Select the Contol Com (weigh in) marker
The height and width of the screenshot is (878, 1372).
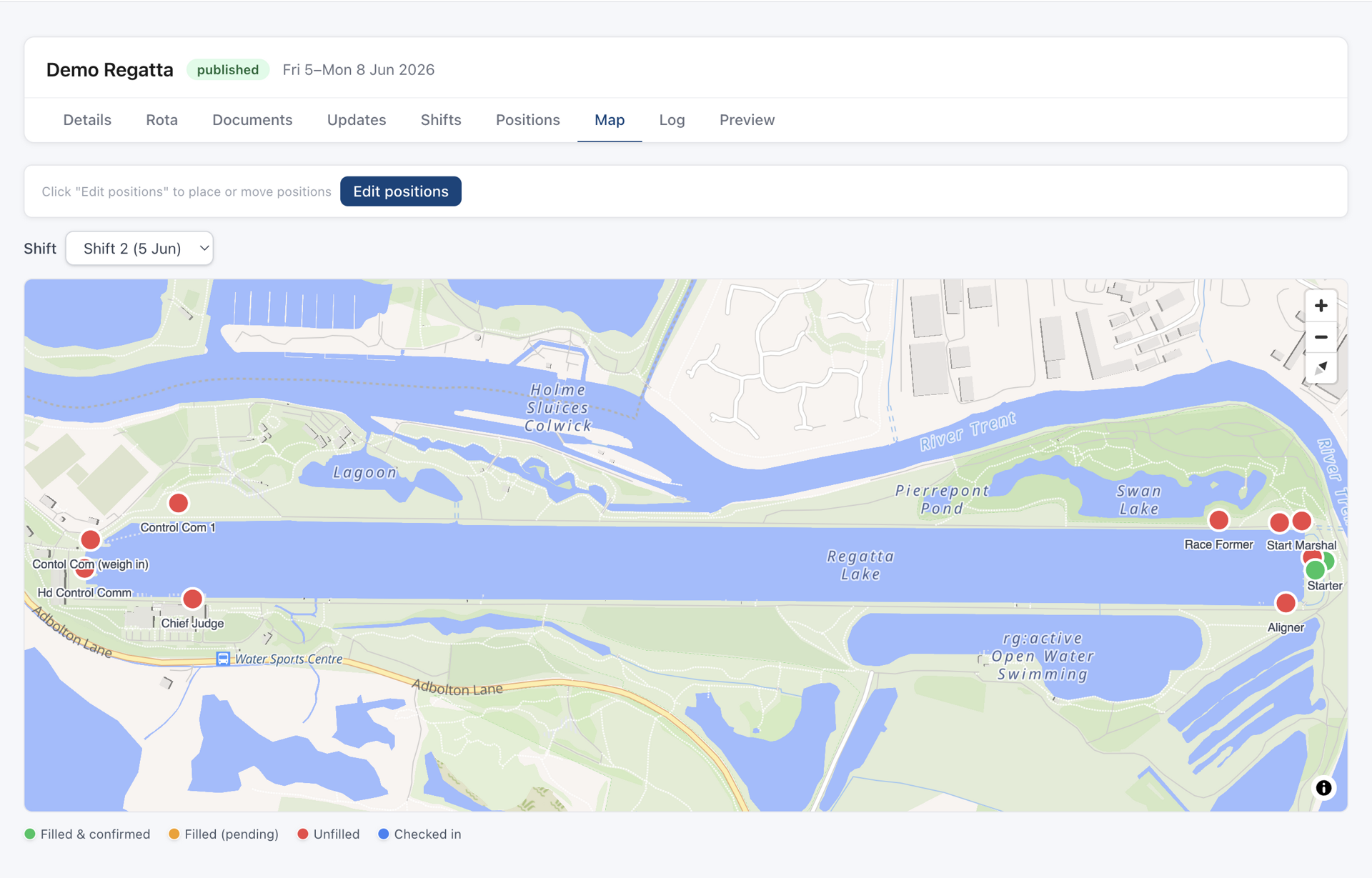91,539
